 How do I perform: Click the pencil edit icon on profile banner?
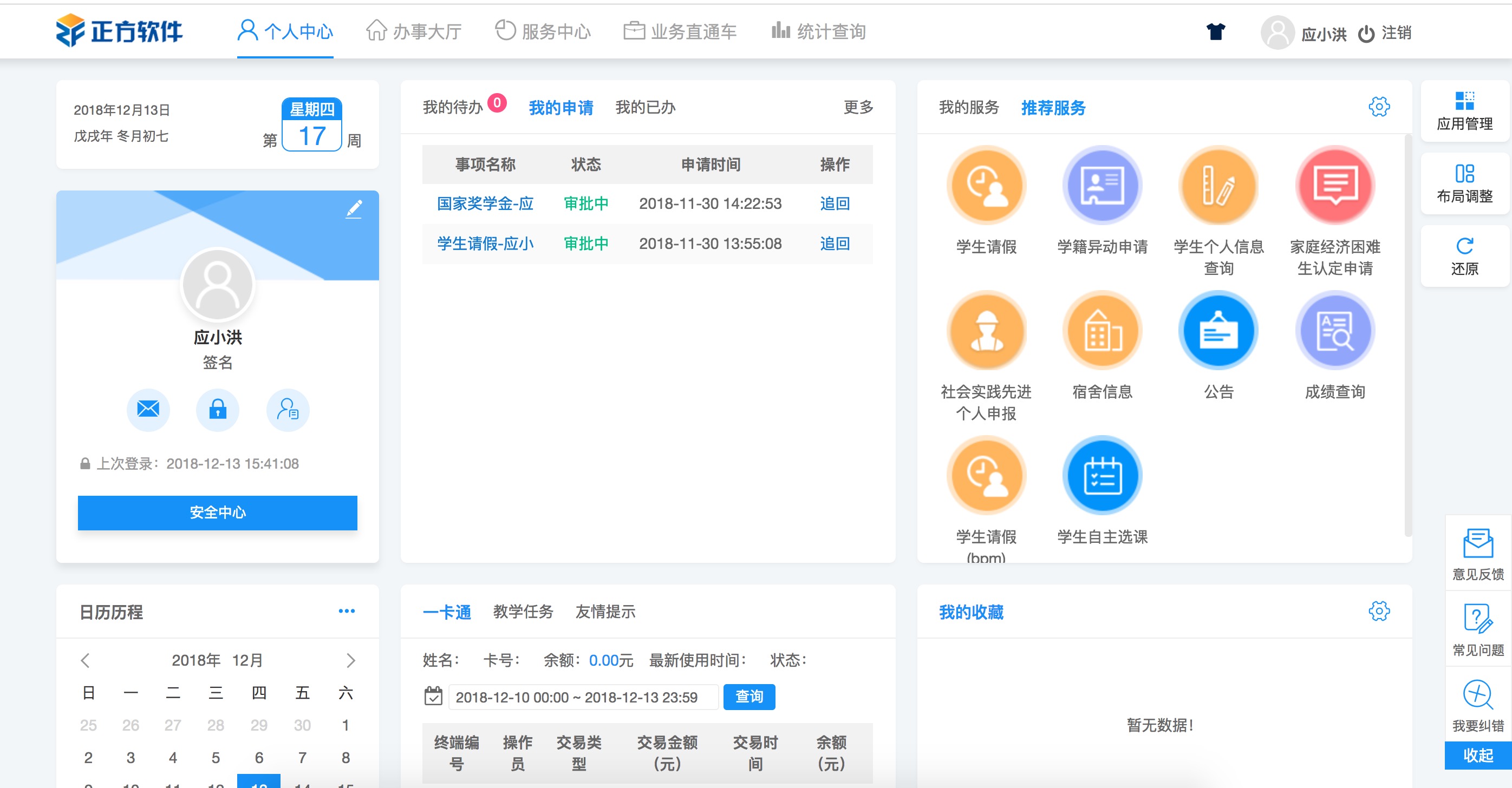point(354,209)
